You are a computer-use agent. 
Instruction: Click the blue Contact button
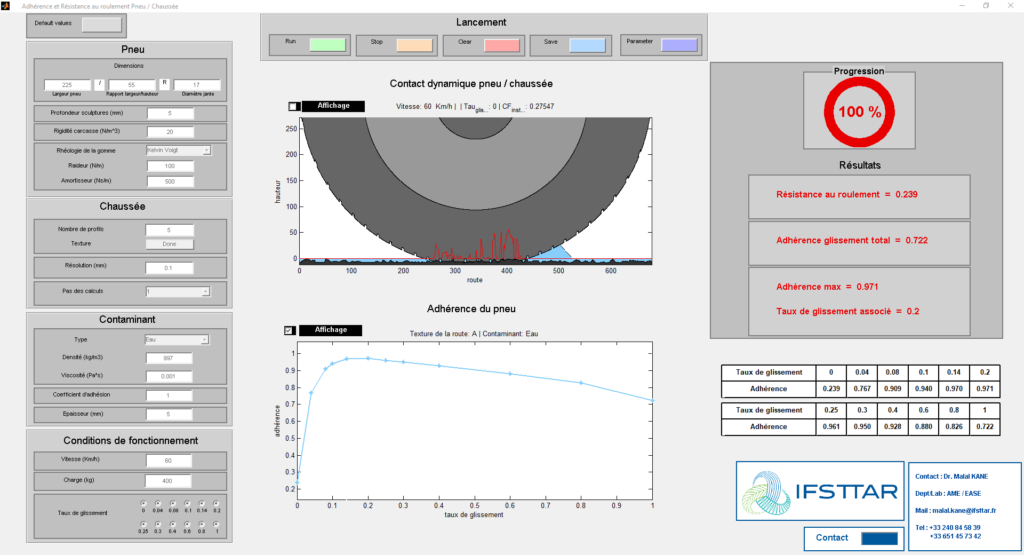click(x=879, y=538)
